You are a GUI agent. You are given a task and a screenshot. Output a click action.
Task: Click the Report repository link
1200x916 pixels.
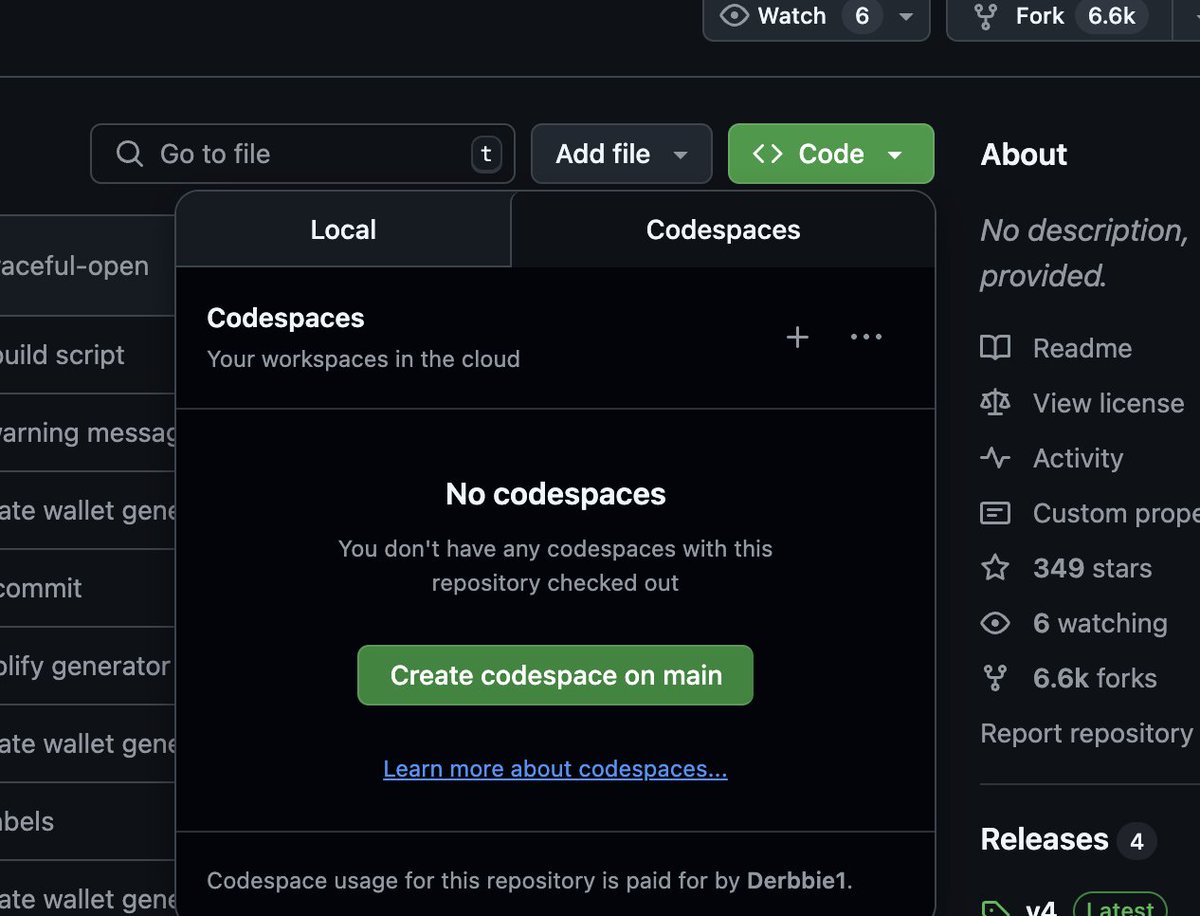coord(1086,733)
